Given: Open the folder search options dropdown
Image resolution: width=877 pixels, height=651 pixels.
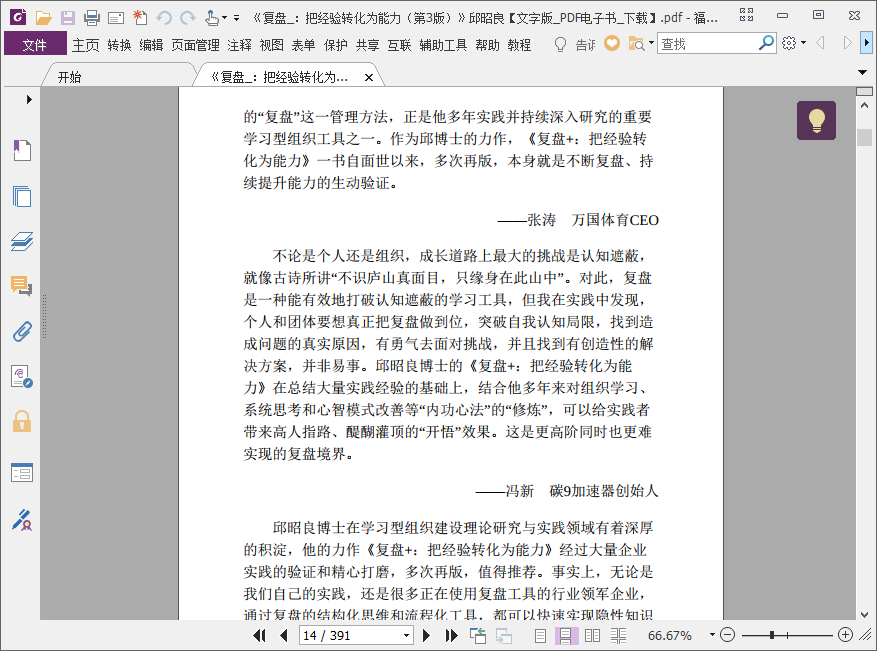Looking at the screenshot, I should click(651, 43).
